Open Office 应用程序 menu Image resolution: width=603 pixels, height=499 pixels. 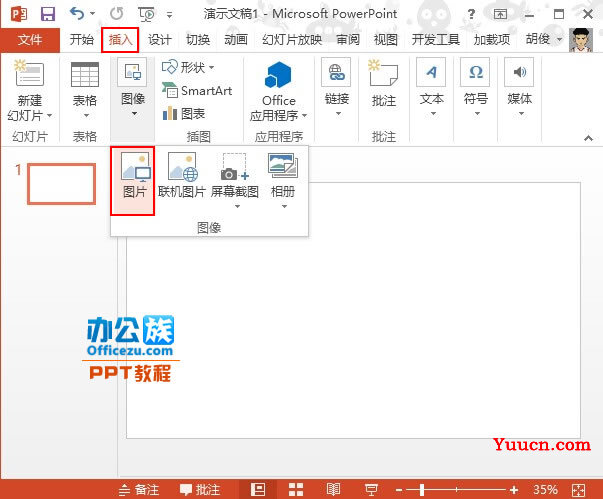(x=278, y=91)
